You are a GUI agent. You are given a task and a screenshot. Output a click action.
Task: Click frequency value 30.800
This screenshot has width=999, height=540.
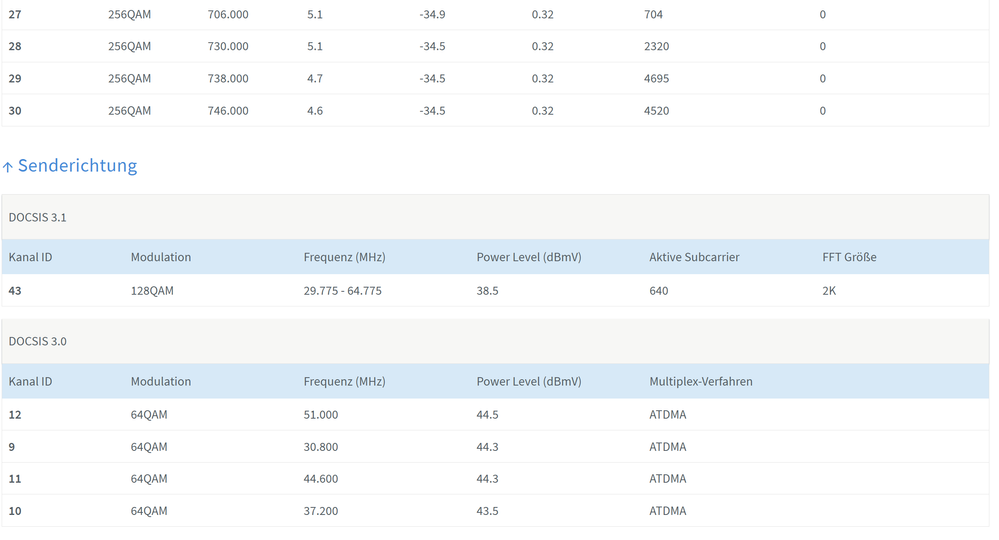[x=320, y=447]
